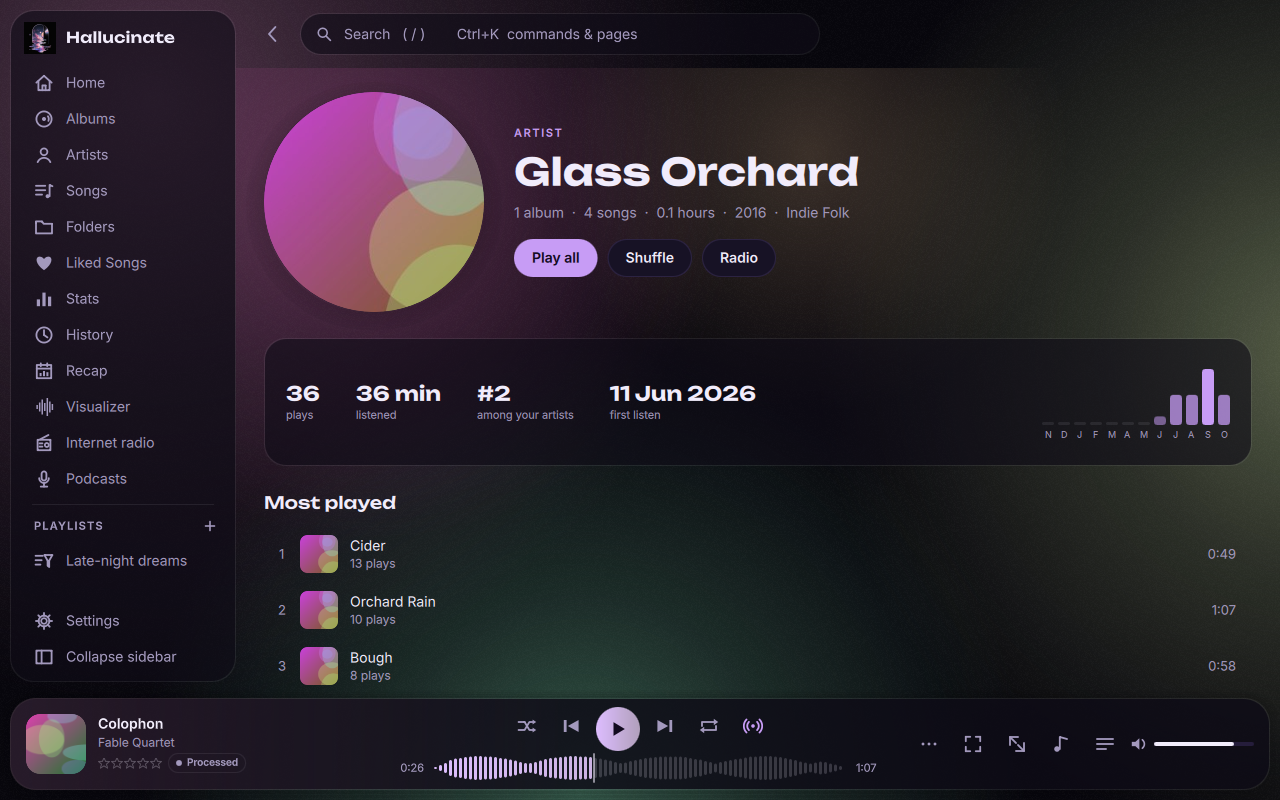The height and width of the screenshot is (800, 1280).
Task: Click the Colophon album art thumbnail
Action: tap(56, 744)
